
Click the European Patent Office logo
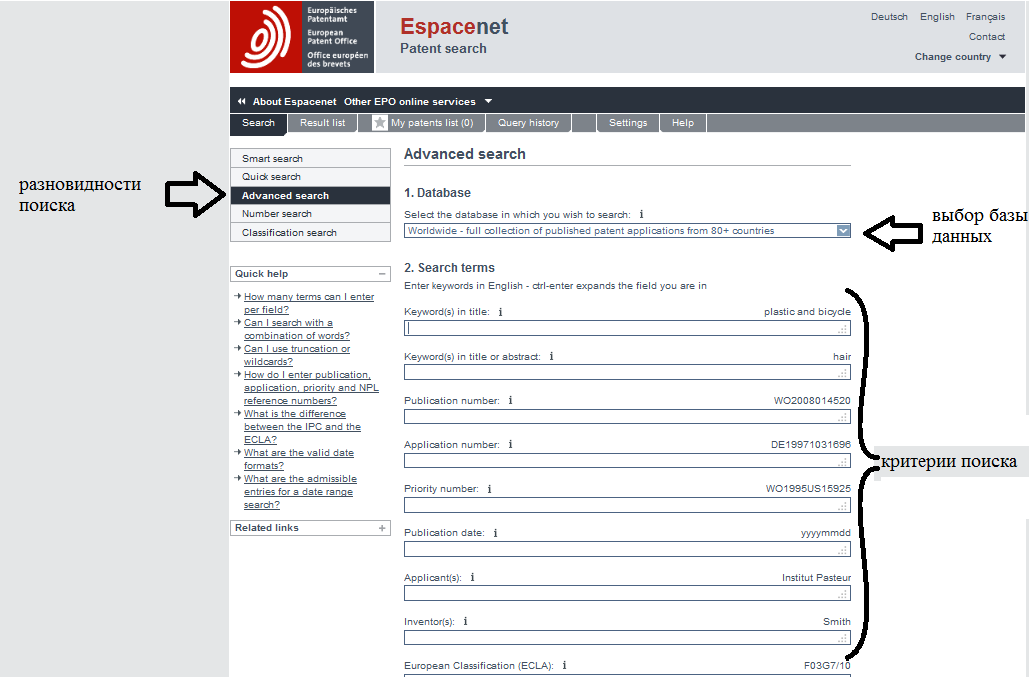tap(302, 37)
